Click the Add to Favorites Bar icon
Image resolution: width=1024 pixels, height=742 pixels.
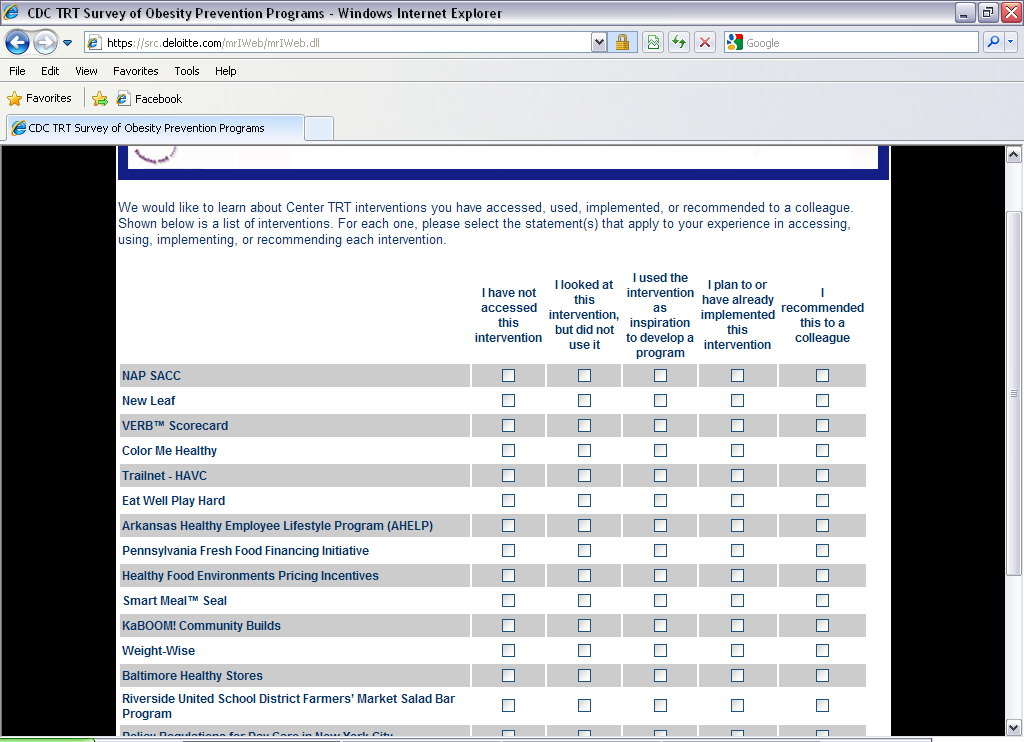(100, 99)
